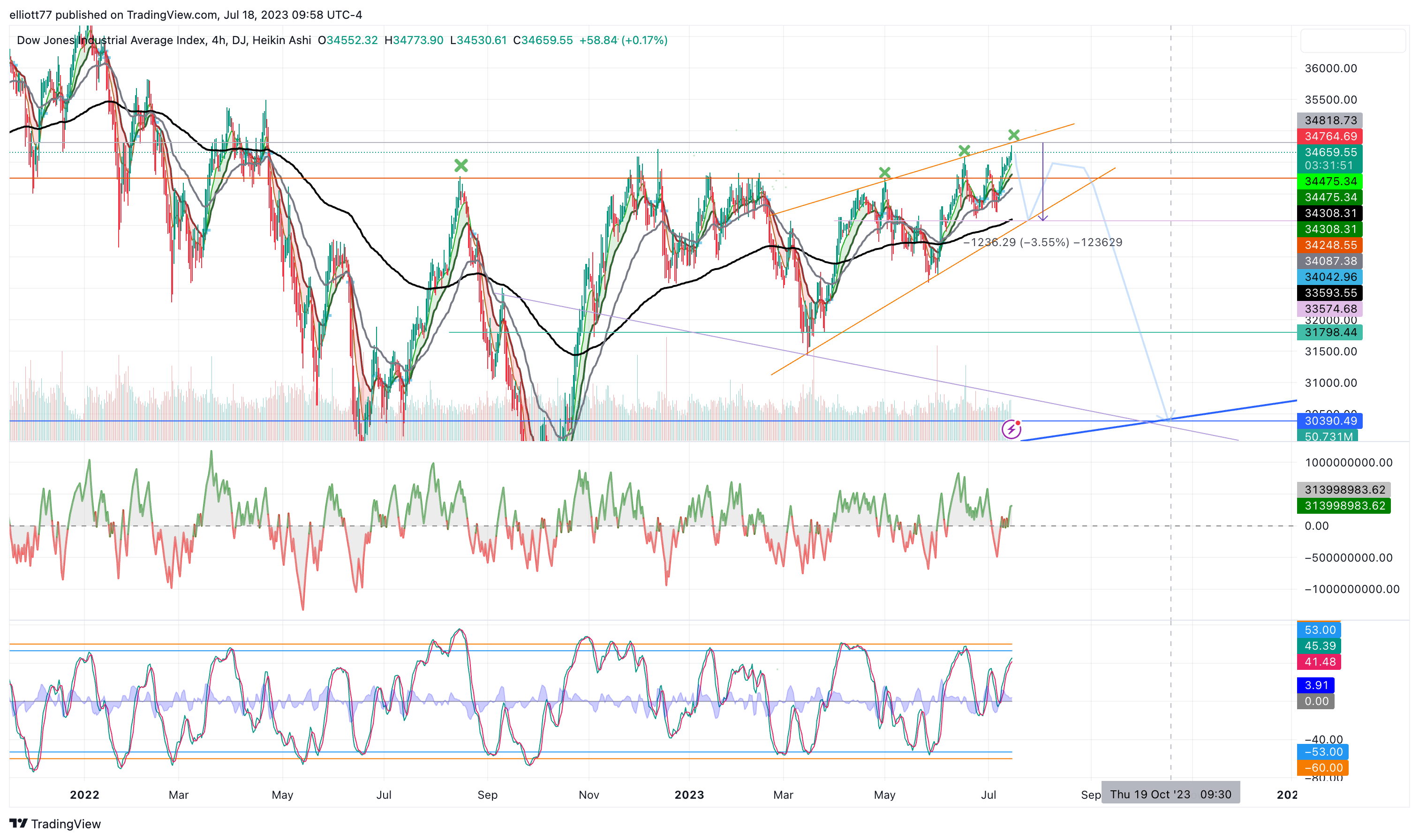Viewport: 1419px width, 840px height.
Task: Click the 36000.00 price axis label
Action: pyautogui.click(x=1331, y=68)
